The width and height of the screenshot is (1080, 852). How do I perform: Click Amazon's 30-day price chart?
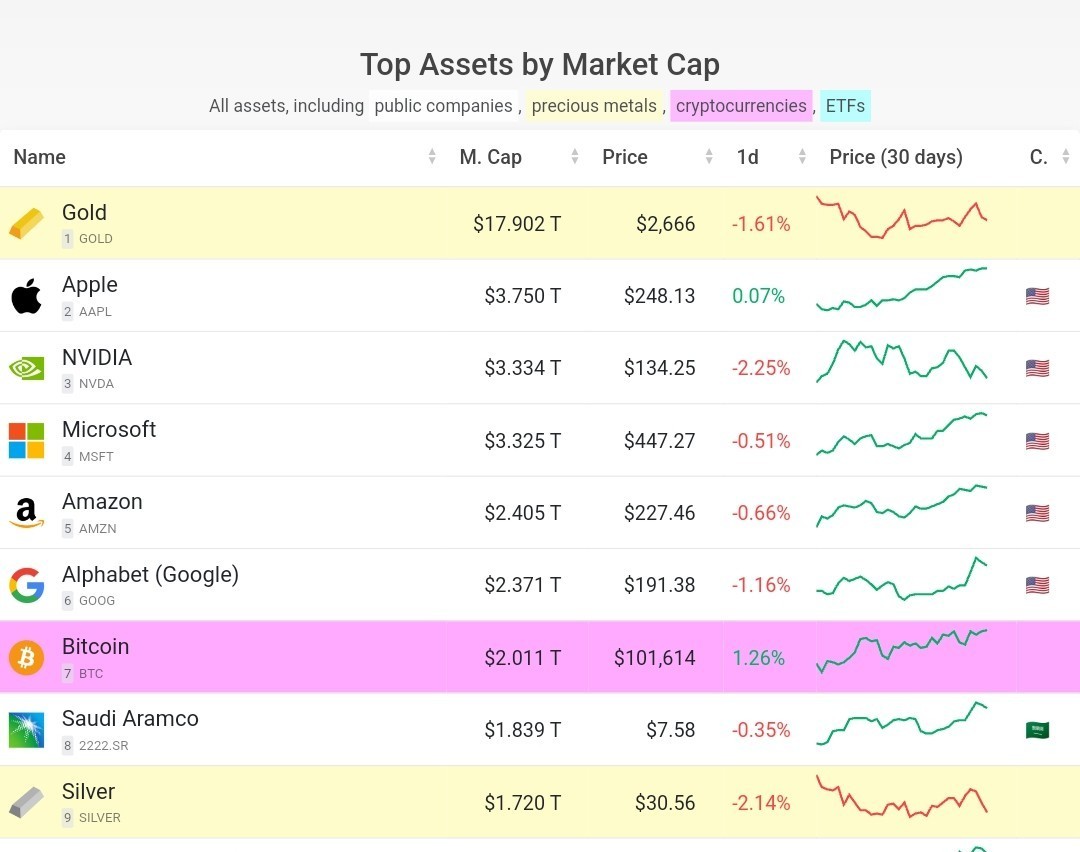902,506
